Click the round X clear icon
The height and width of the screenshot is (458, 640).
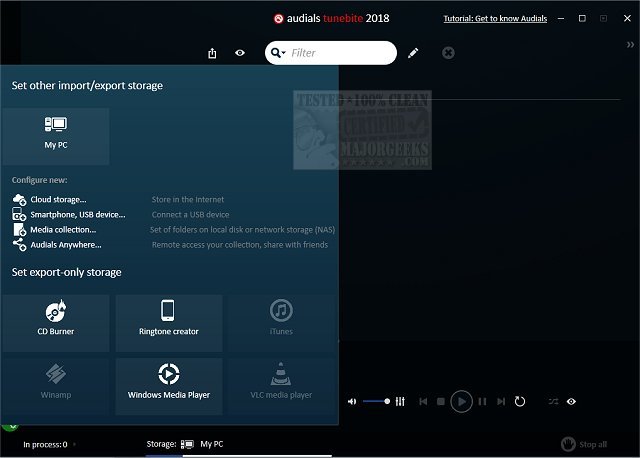pyautogui.click(x=448, y=53)
